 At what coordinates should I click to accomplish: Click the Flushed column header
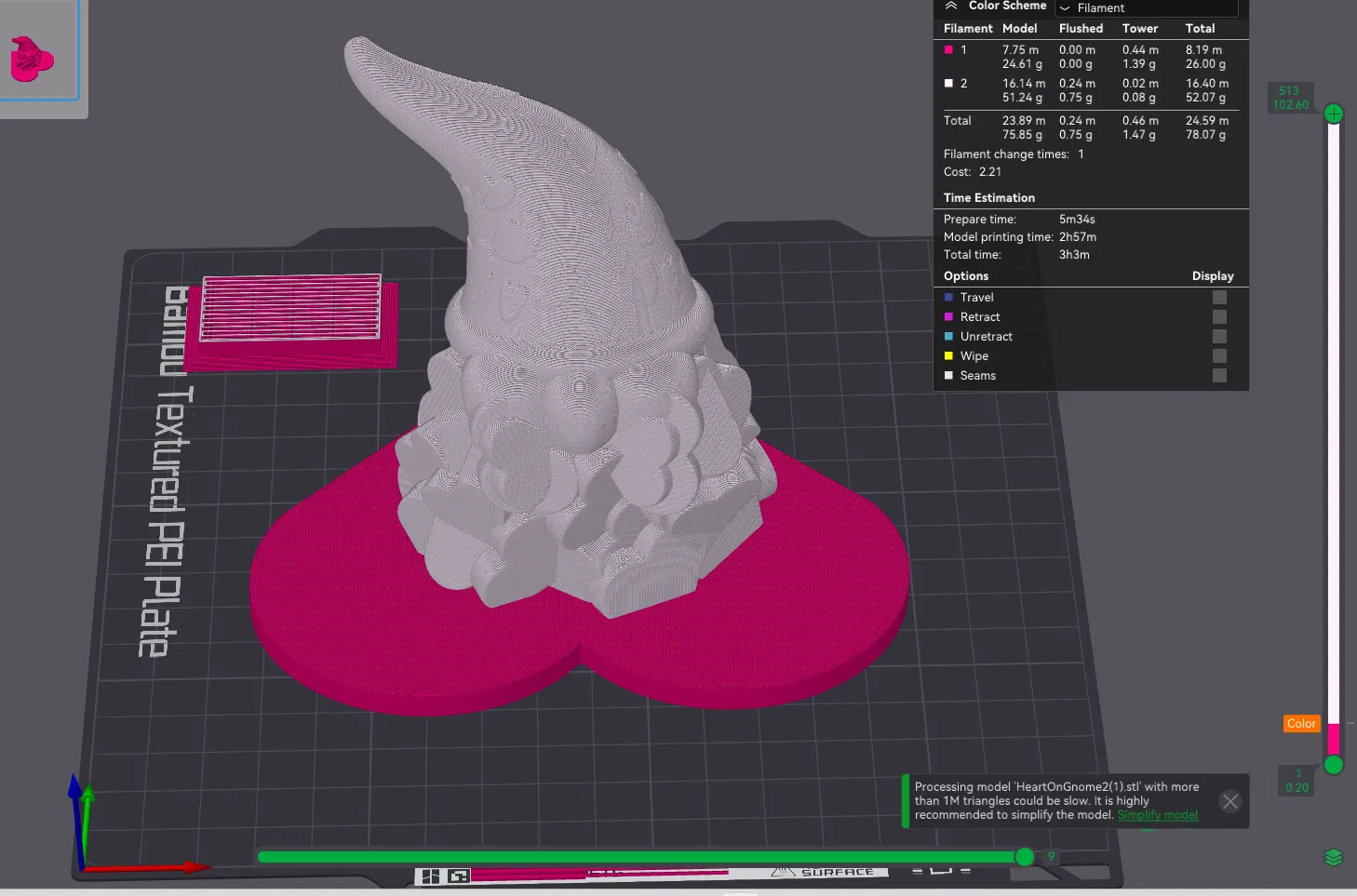tap(1081, 29)
